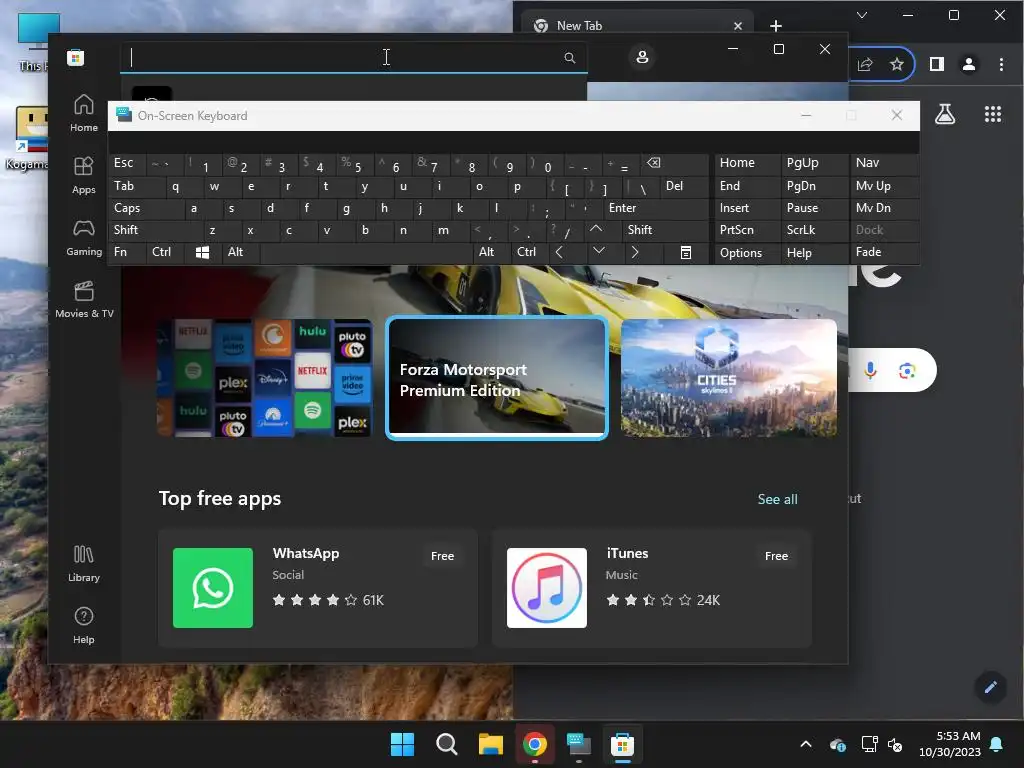Open Library in Store sidebar
This screenshot has width=1024, height=768.
pyautogui.click(x=84, y=563)
